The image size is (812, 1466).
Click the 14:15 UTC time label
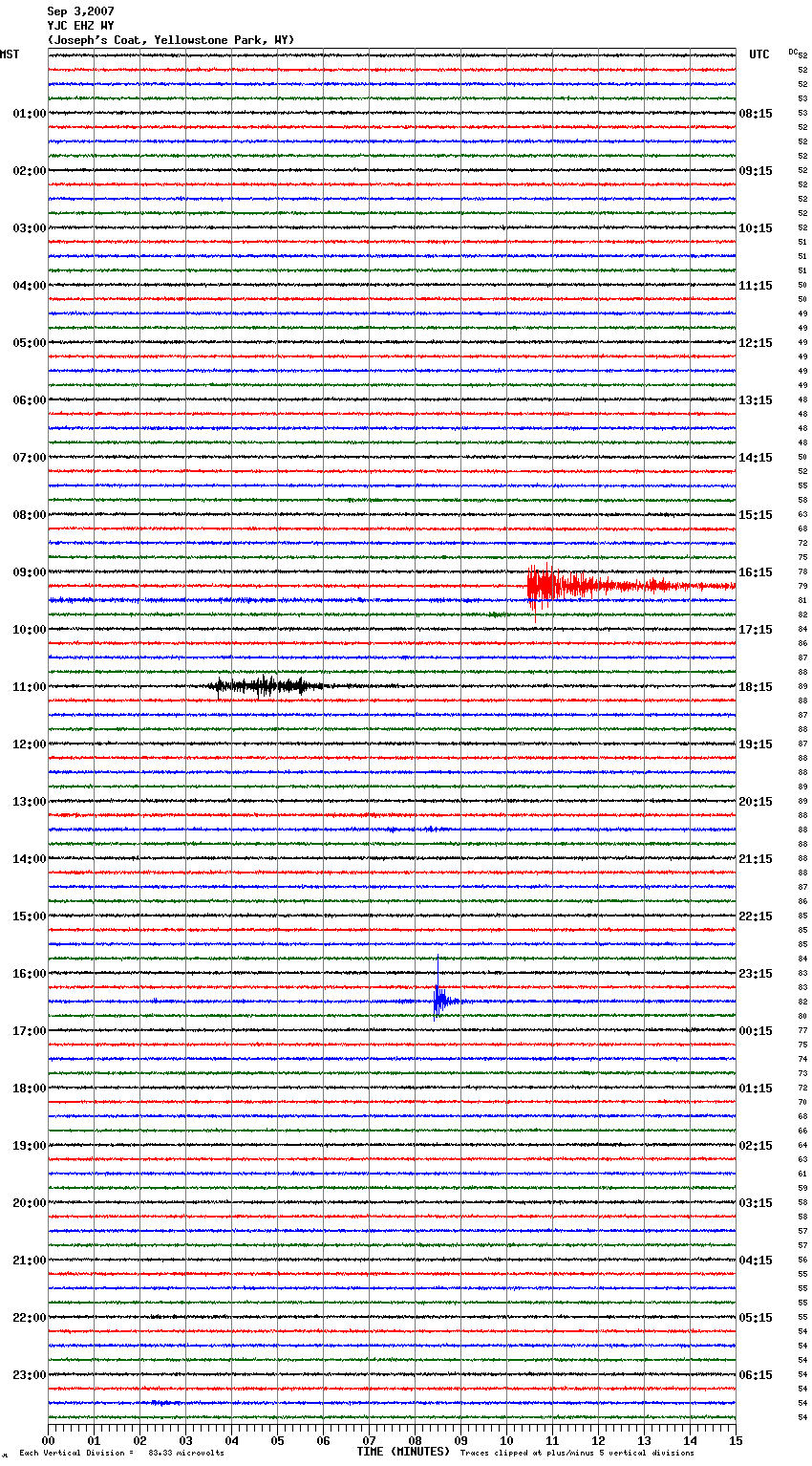point(756,458)
